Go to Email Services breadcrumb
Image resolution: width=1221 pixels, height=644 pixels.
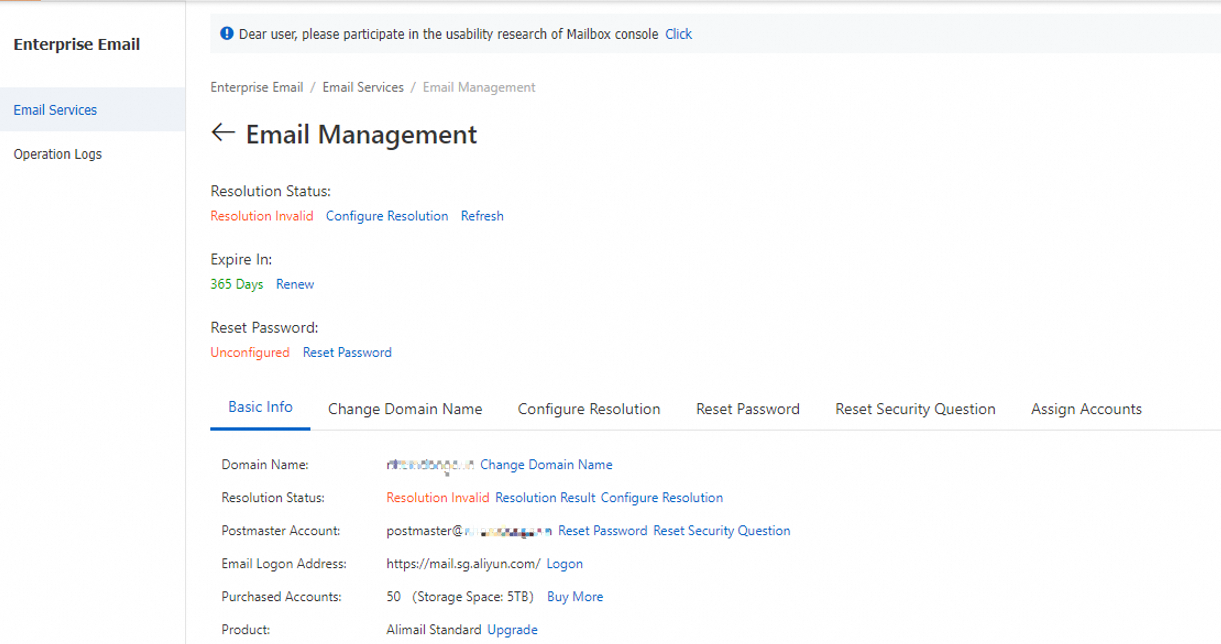pyautogui.click(x=363, y=87)
